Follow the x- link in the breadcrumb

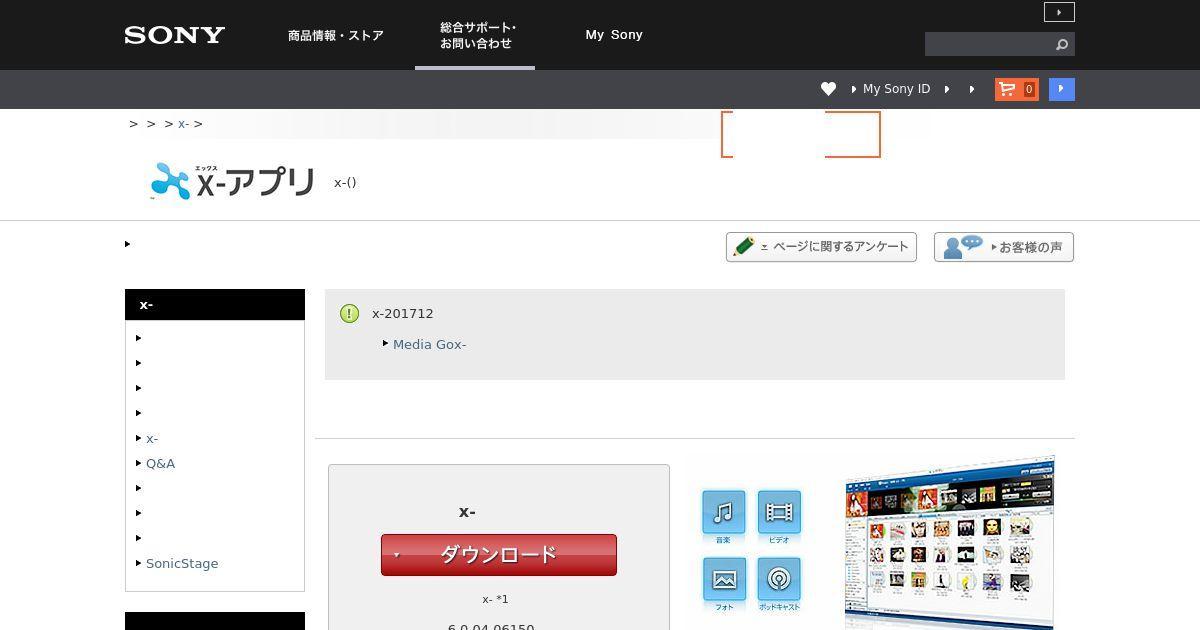point(183,124)
